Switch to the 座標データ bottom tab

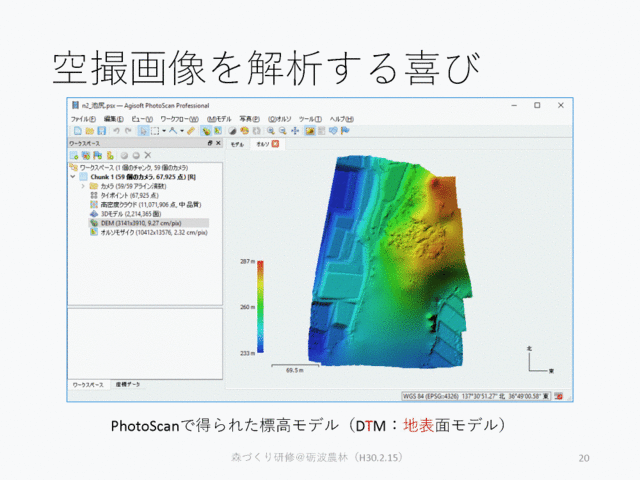(x=128, y=384)
